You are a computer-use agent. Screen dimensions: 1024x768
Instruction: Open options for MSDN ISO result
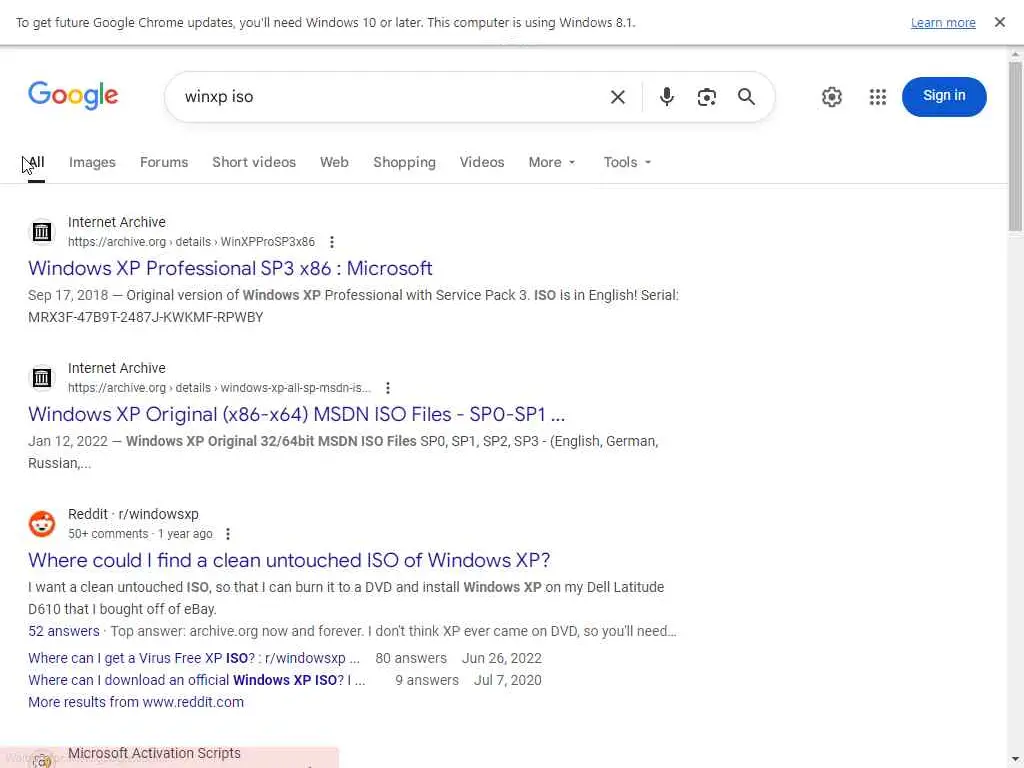[388, 388]
